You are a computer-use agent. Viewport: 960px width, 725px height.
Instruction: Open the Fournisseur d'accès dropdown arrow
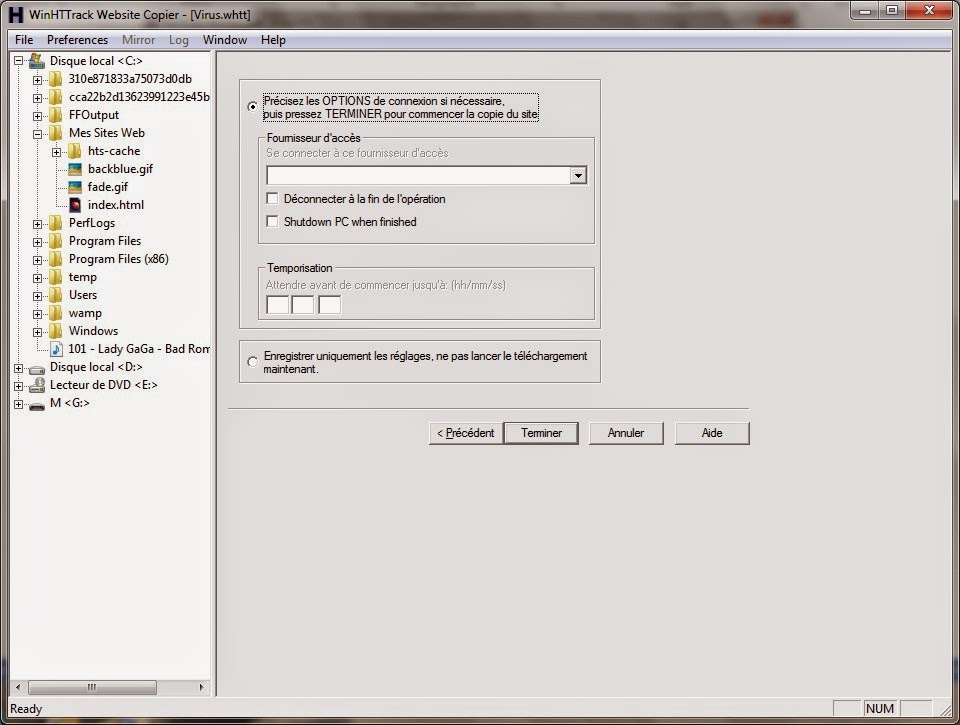pos(577,176)
